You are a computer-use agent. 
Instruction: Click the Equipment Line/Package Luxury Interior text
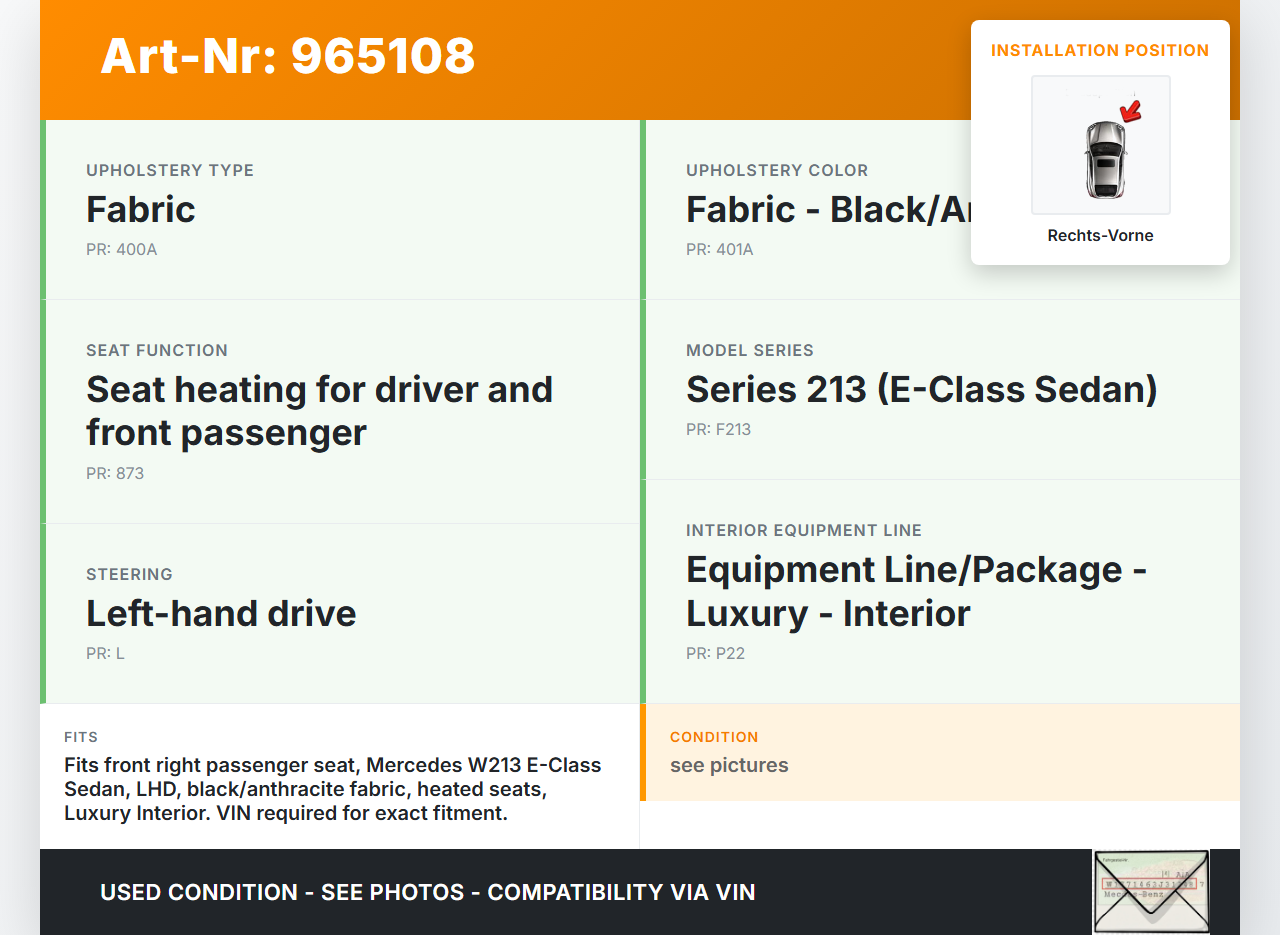pyautogui.click(x=916, y=591)
